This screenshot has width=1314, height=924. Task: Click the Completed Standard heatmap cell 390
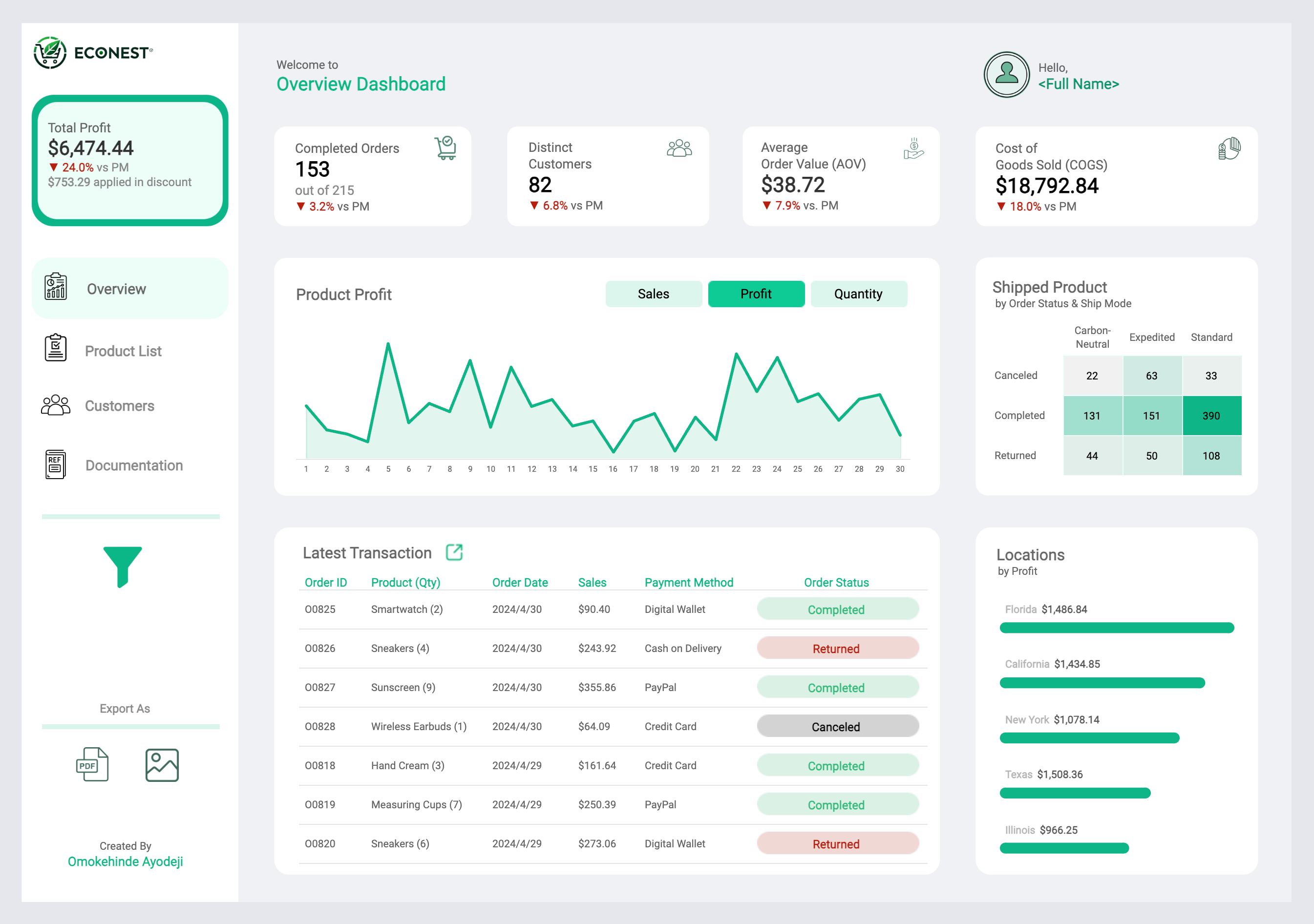[1211, 416]
